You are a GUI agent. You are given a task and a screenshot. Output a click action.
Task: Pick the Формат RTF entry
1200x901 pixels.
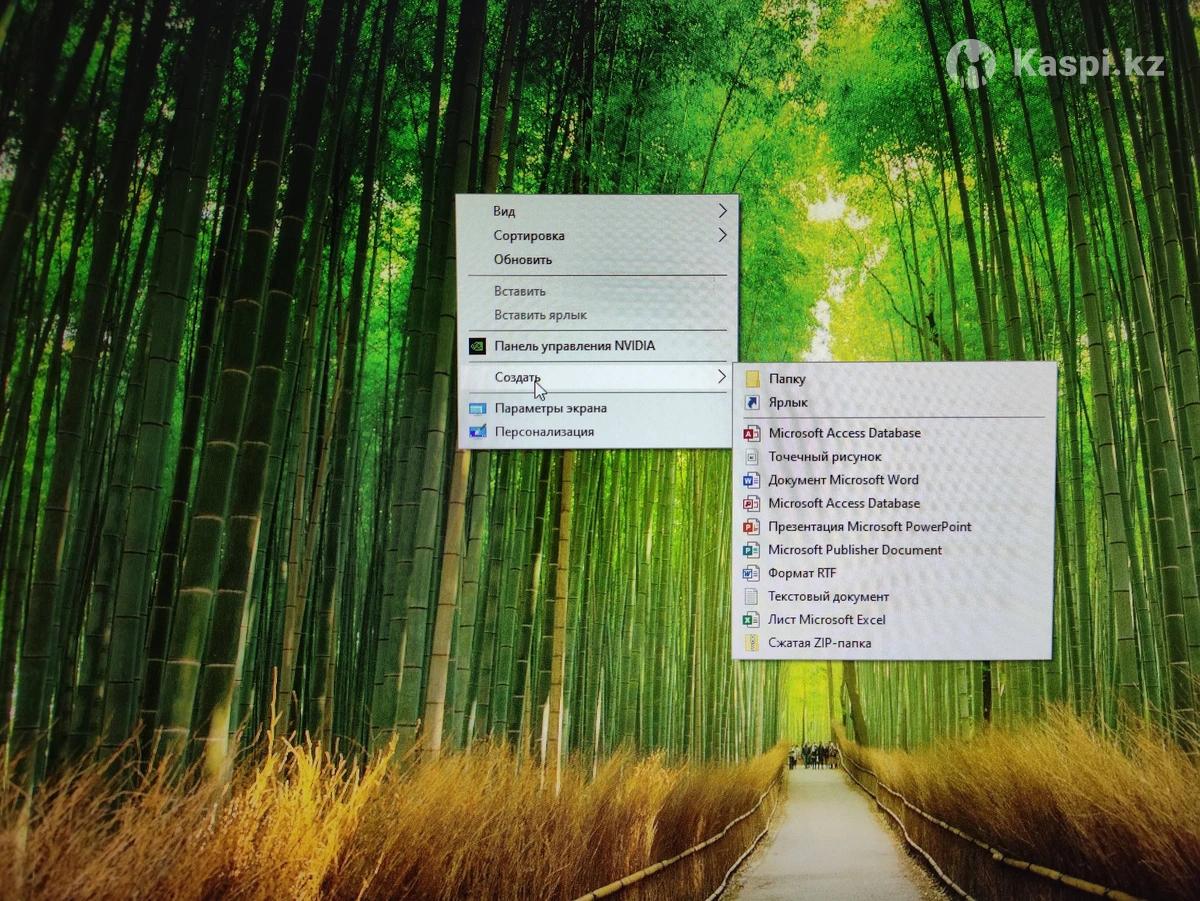(x=802, y=574)
